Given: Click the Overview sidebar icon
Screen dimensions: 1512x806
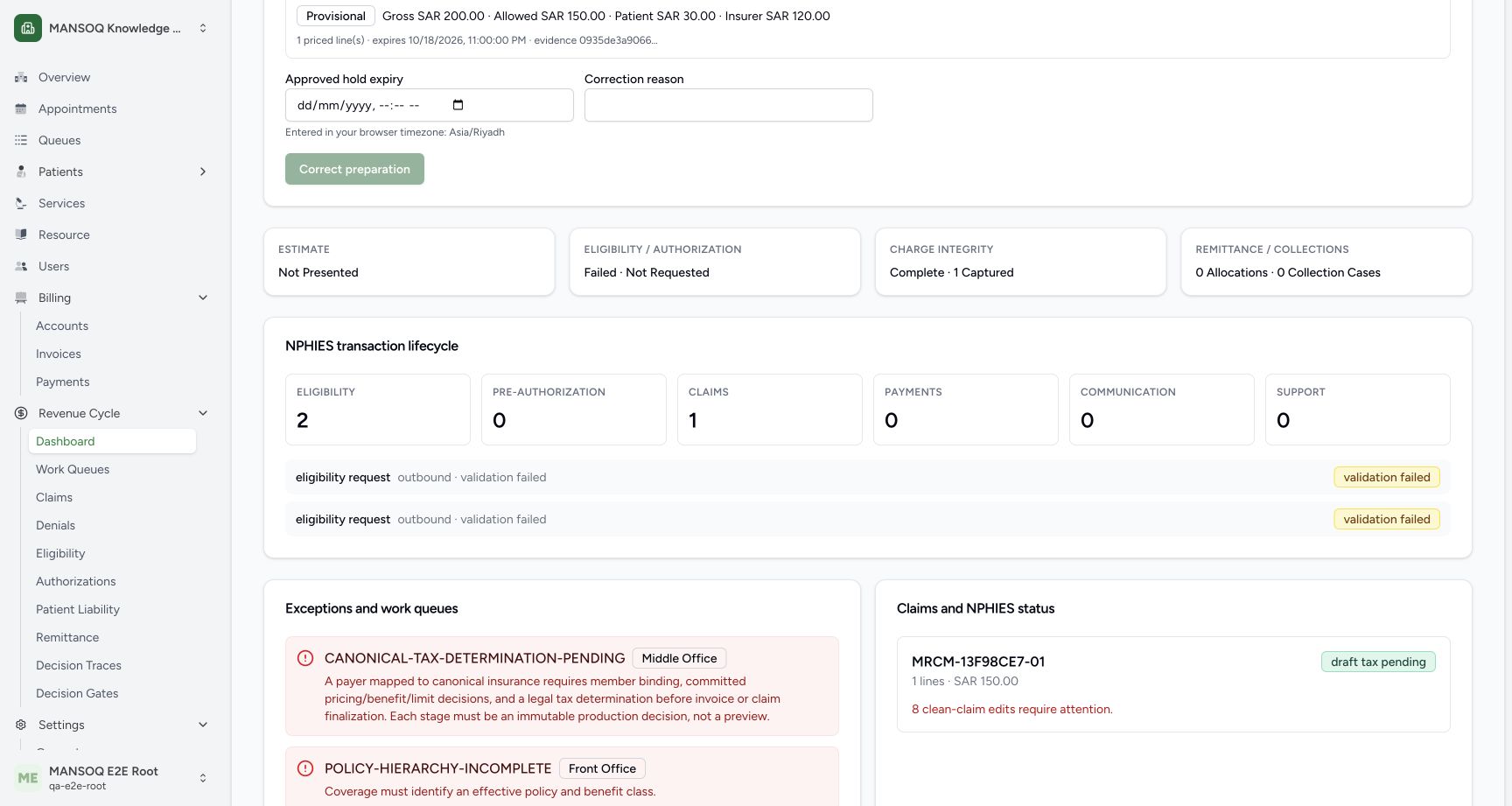Looking at the screenshot, I should pyautogui.click(x=21, y=77).
